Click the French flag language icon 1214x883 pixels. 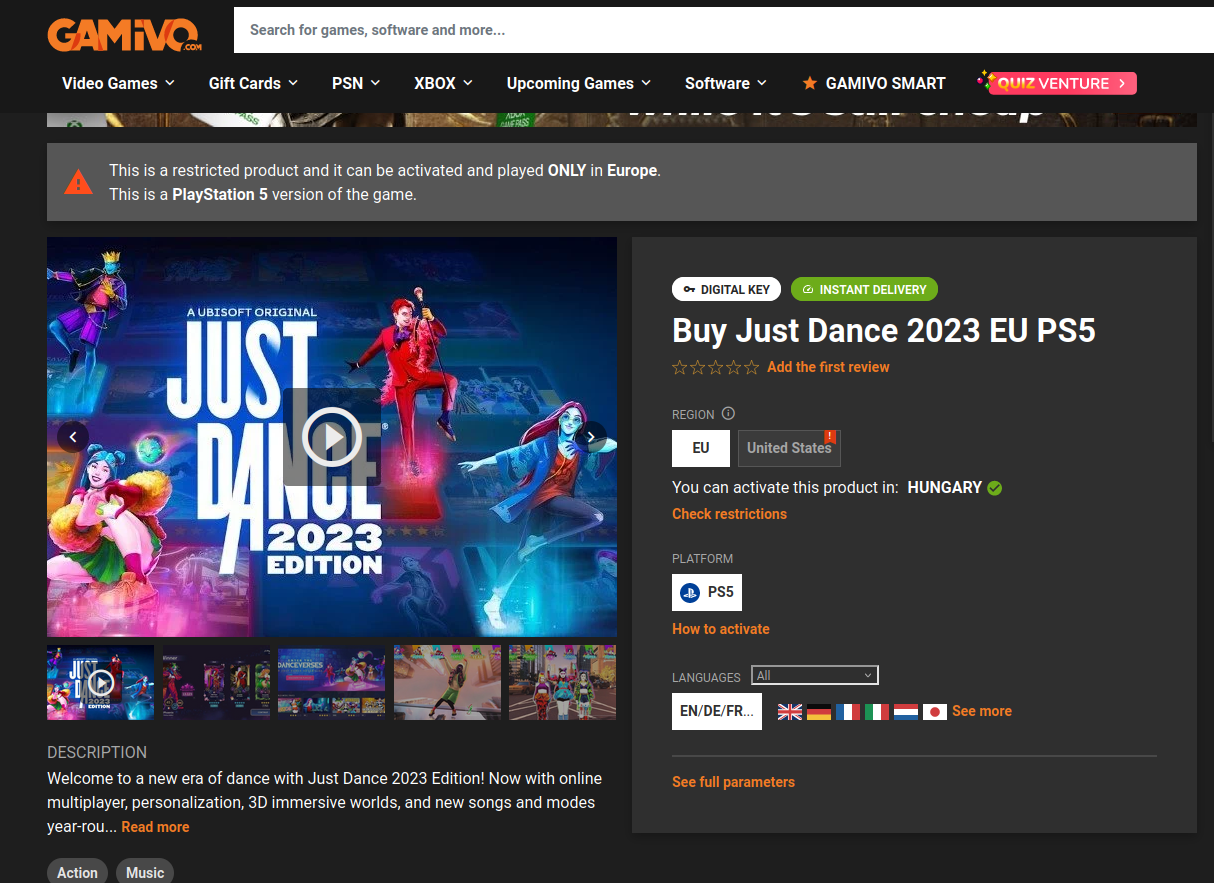tap(848, 712)
